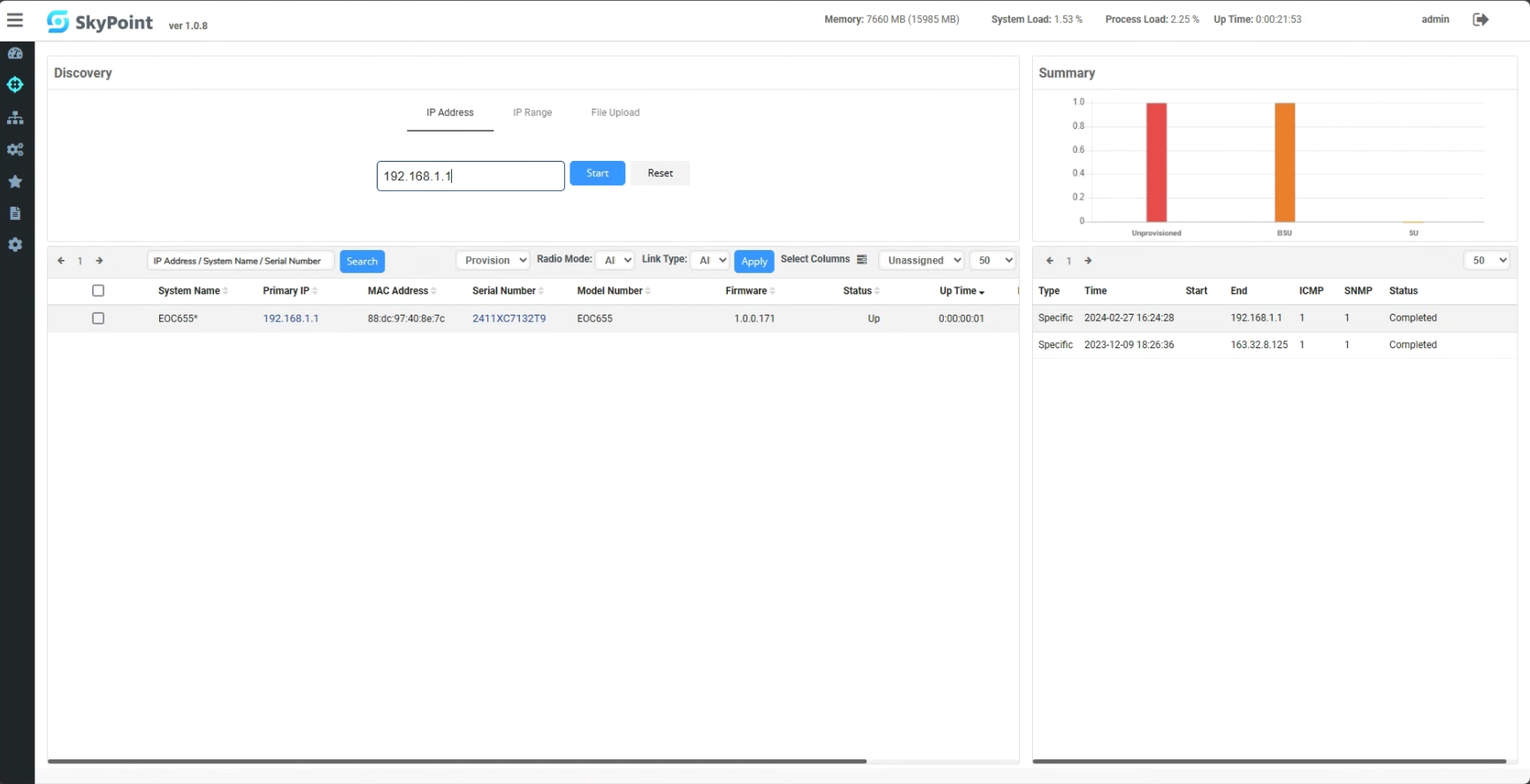Tick the select-all checkbox in table header
Viewport: 1530px width, 784px height.
[x=98, y=291]
